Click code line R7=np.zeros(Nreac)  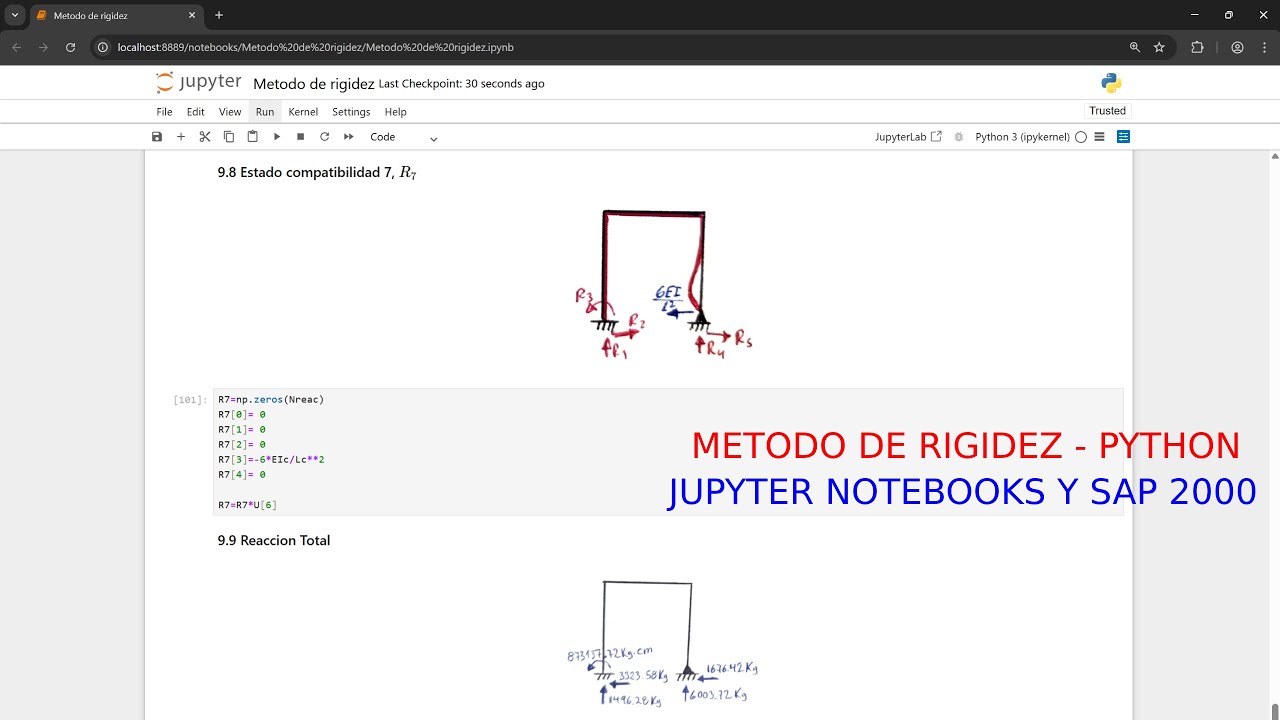point(271,400)
